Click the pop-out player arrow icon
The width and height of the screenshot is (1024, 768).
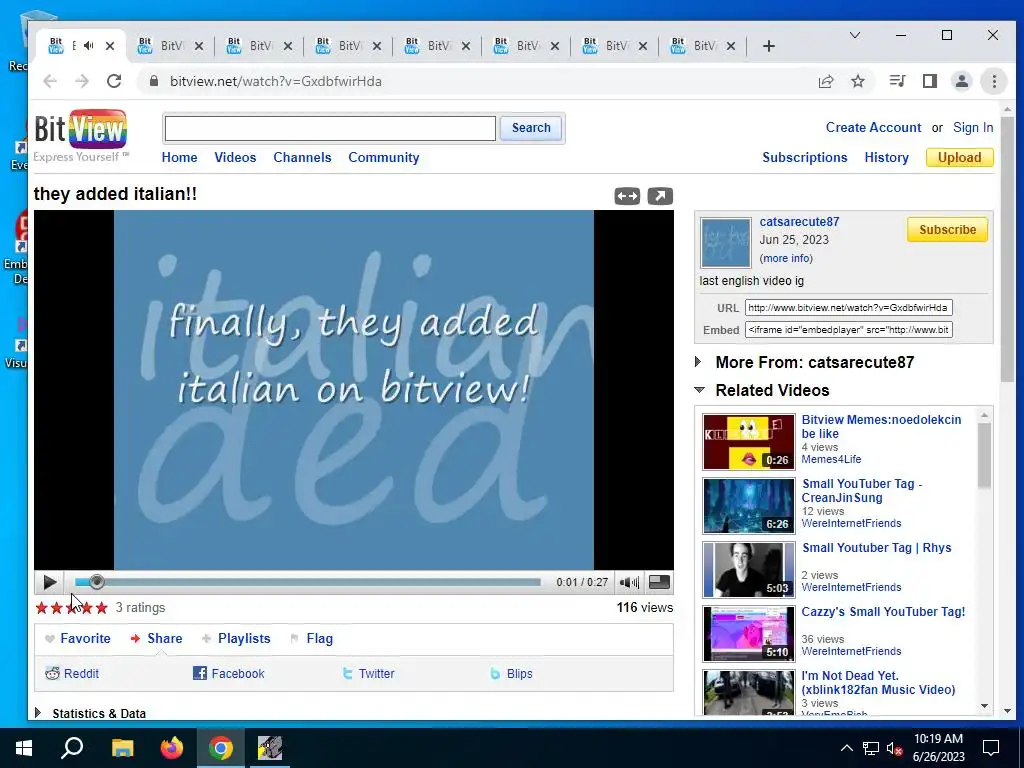pos(660,196)
